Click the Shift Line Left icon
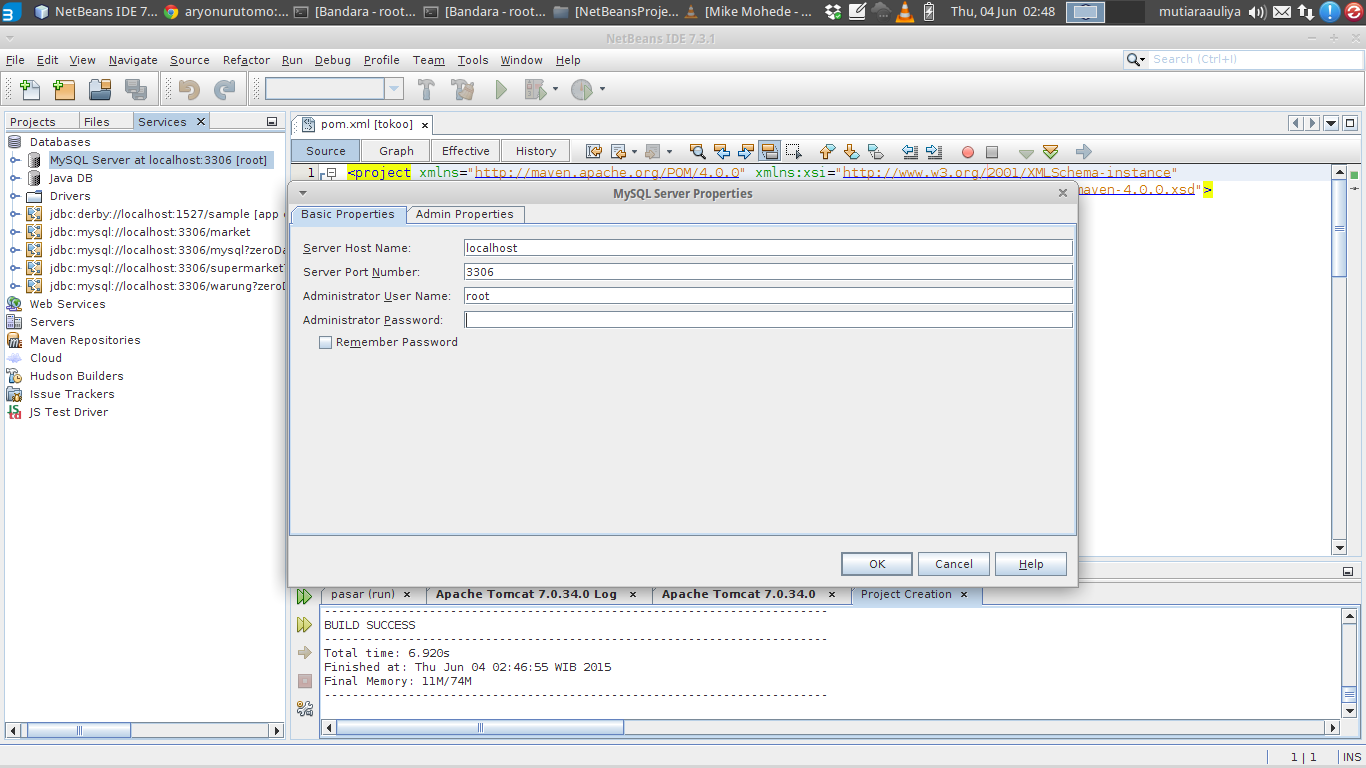 pyautogui.click(x=910, y=151)
